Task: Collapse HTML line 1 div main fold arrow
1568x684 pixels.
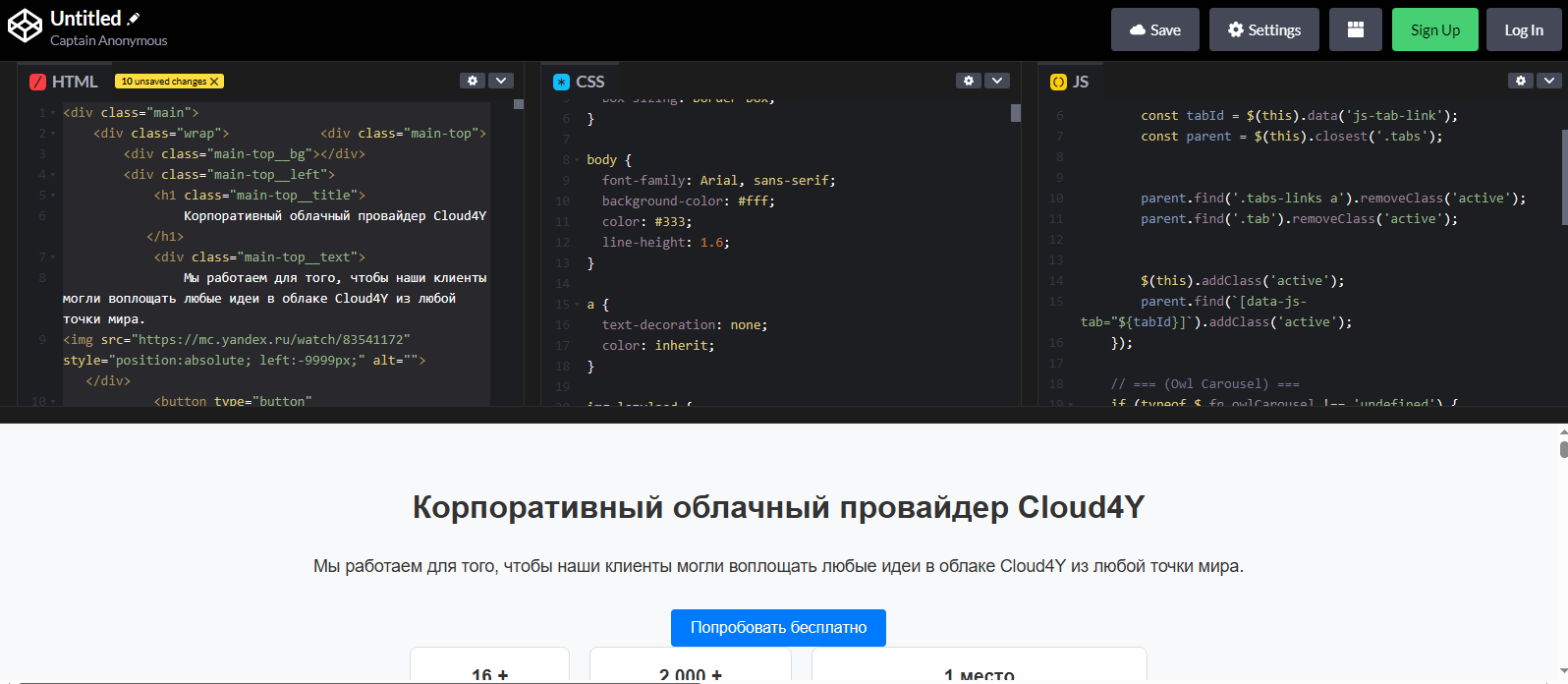Action: (53, 113)
